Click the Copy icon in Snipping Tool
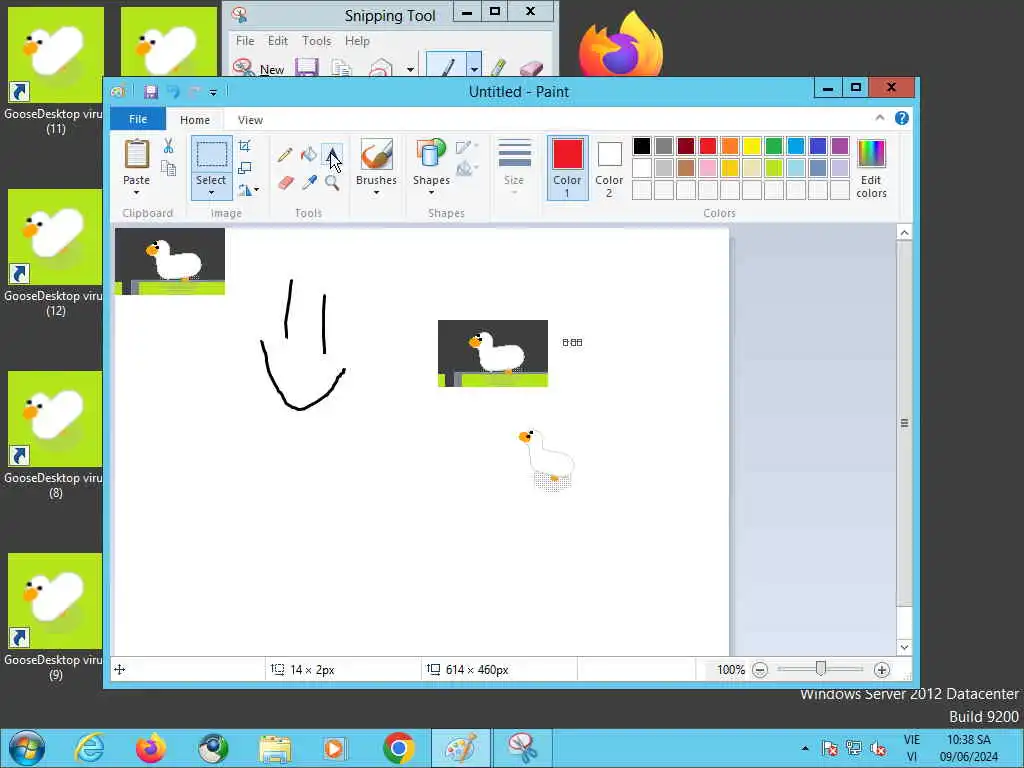Image resolution: width=1024 pixels, height=768 pixels. (341, 68)
